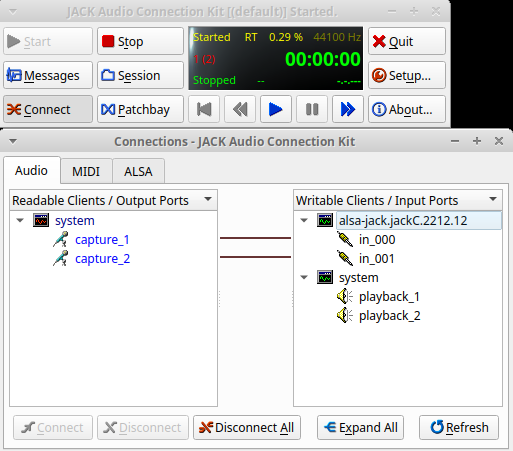Maximize the Connections window

click(477, 141)
